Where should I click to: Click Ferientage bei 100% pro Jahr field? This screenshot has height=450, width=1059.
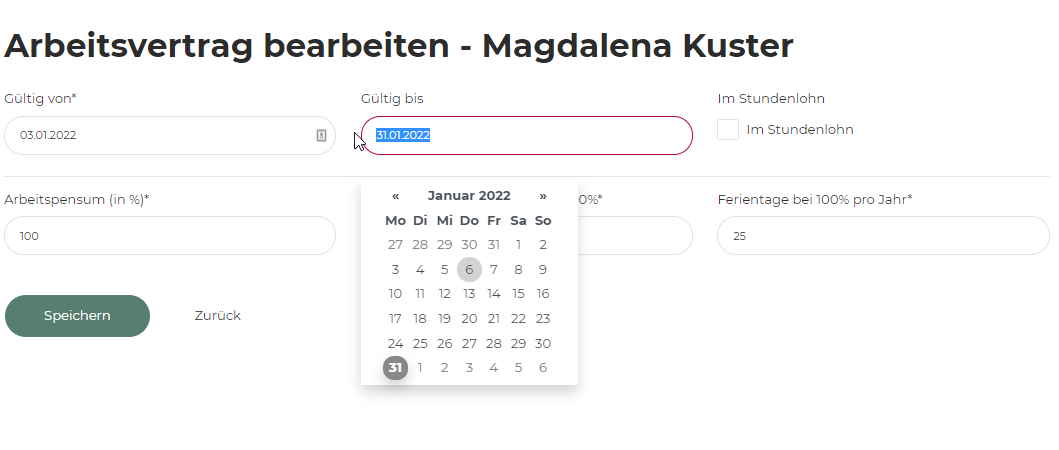tap(882, 236)
